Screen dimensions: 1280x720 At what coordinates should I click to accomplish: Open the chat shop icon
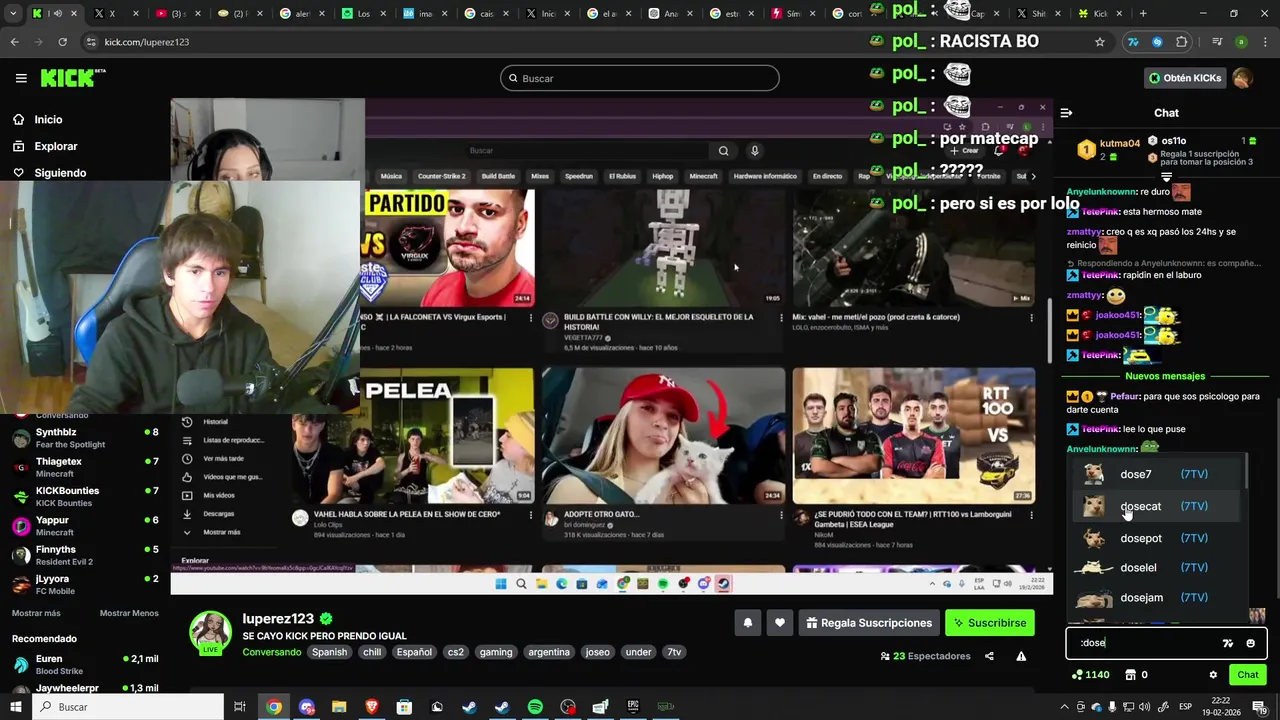pyautogui.click(x=1131, y=675)
